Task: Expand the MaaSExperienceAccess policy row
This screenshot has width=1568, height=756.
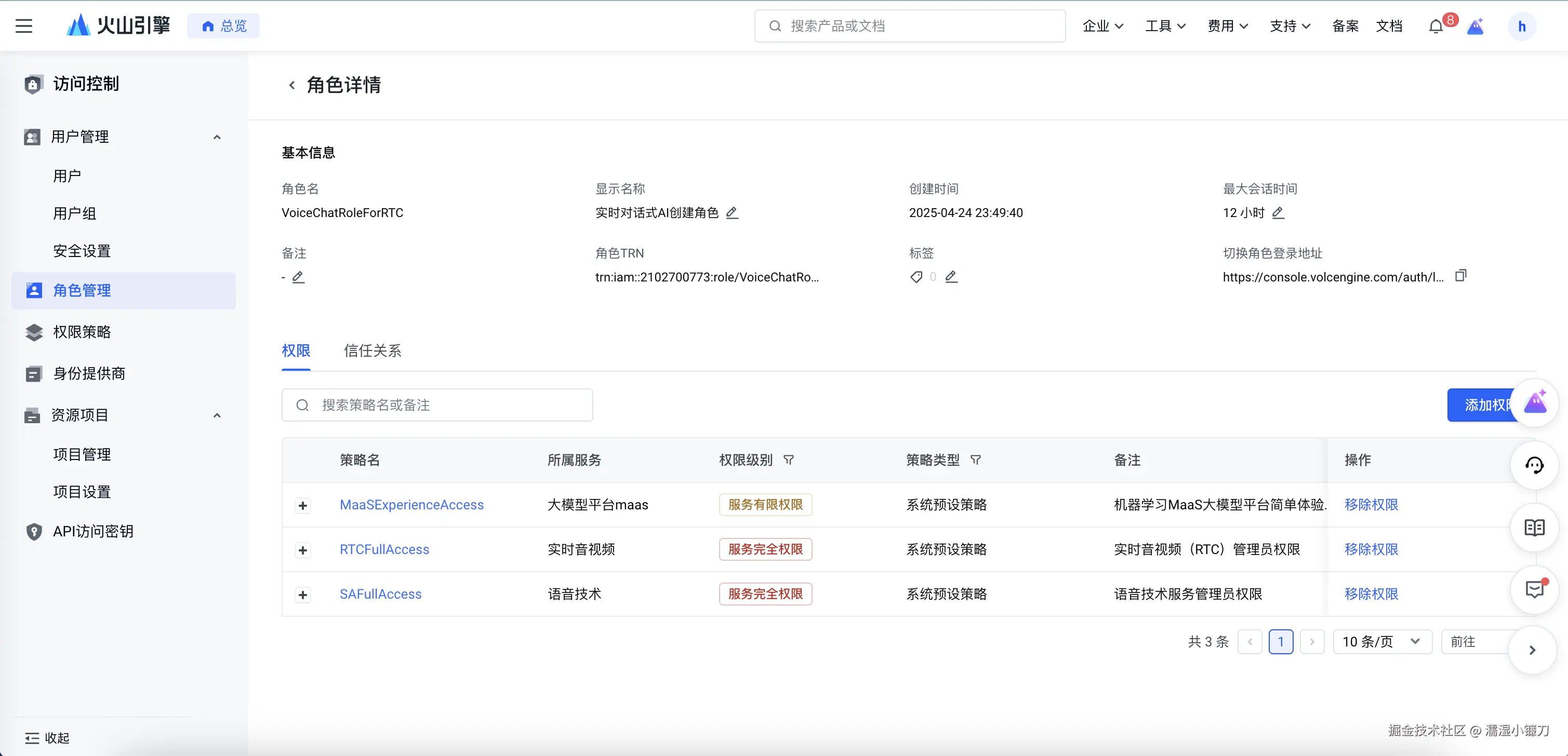Action: (302, 505)
